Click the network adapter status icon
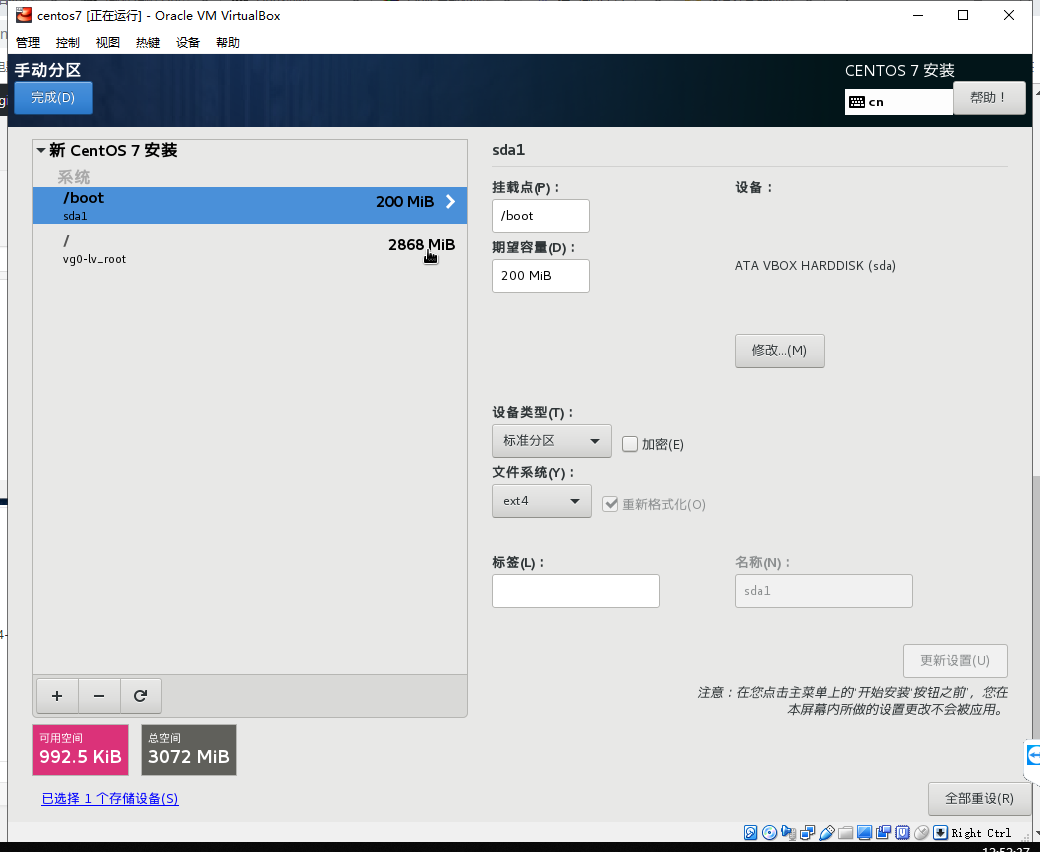1040x852 pixels. pyautogui.click(x=808, y=833)
